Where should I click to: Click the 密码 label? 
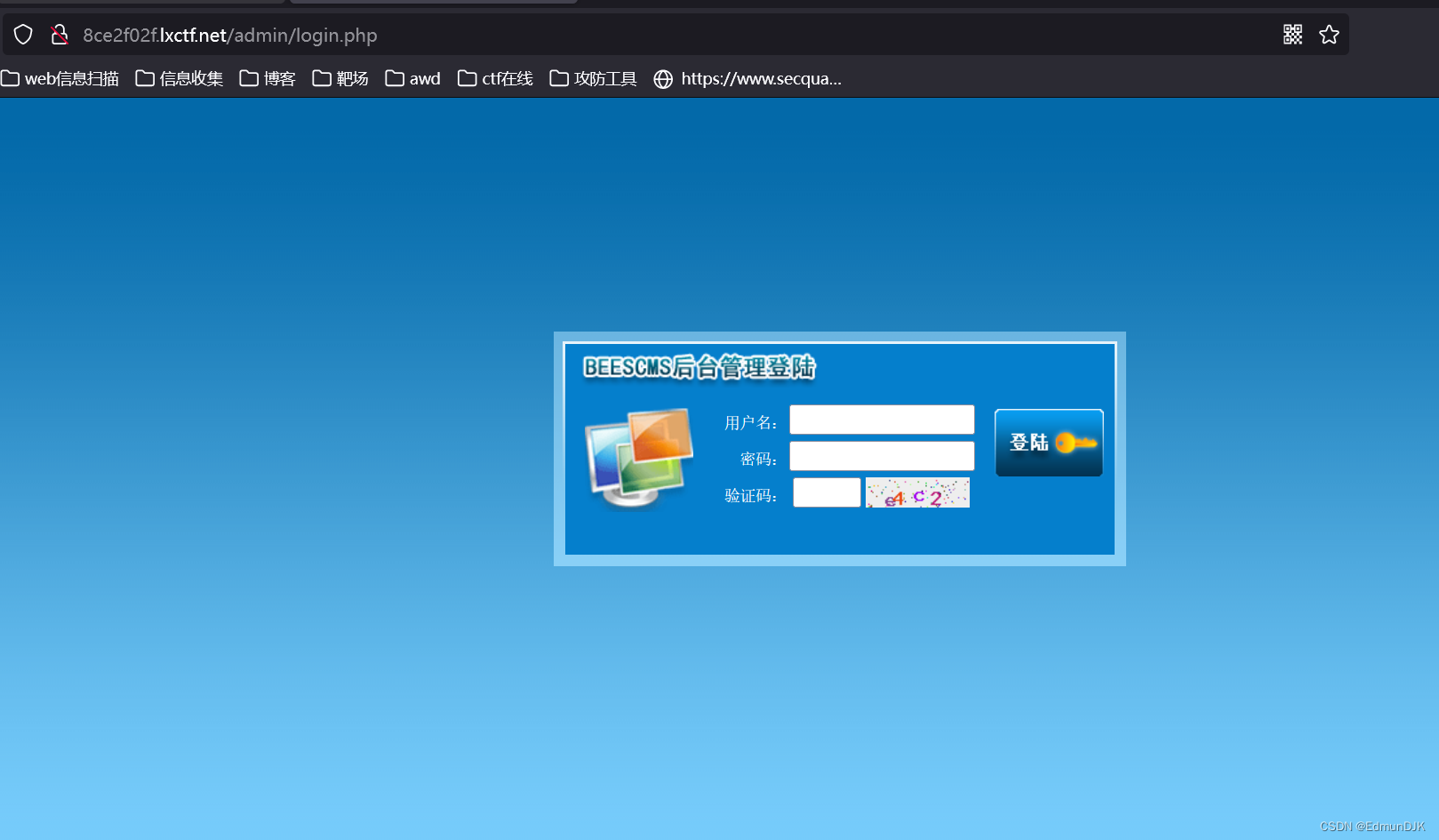pos(759,459)
